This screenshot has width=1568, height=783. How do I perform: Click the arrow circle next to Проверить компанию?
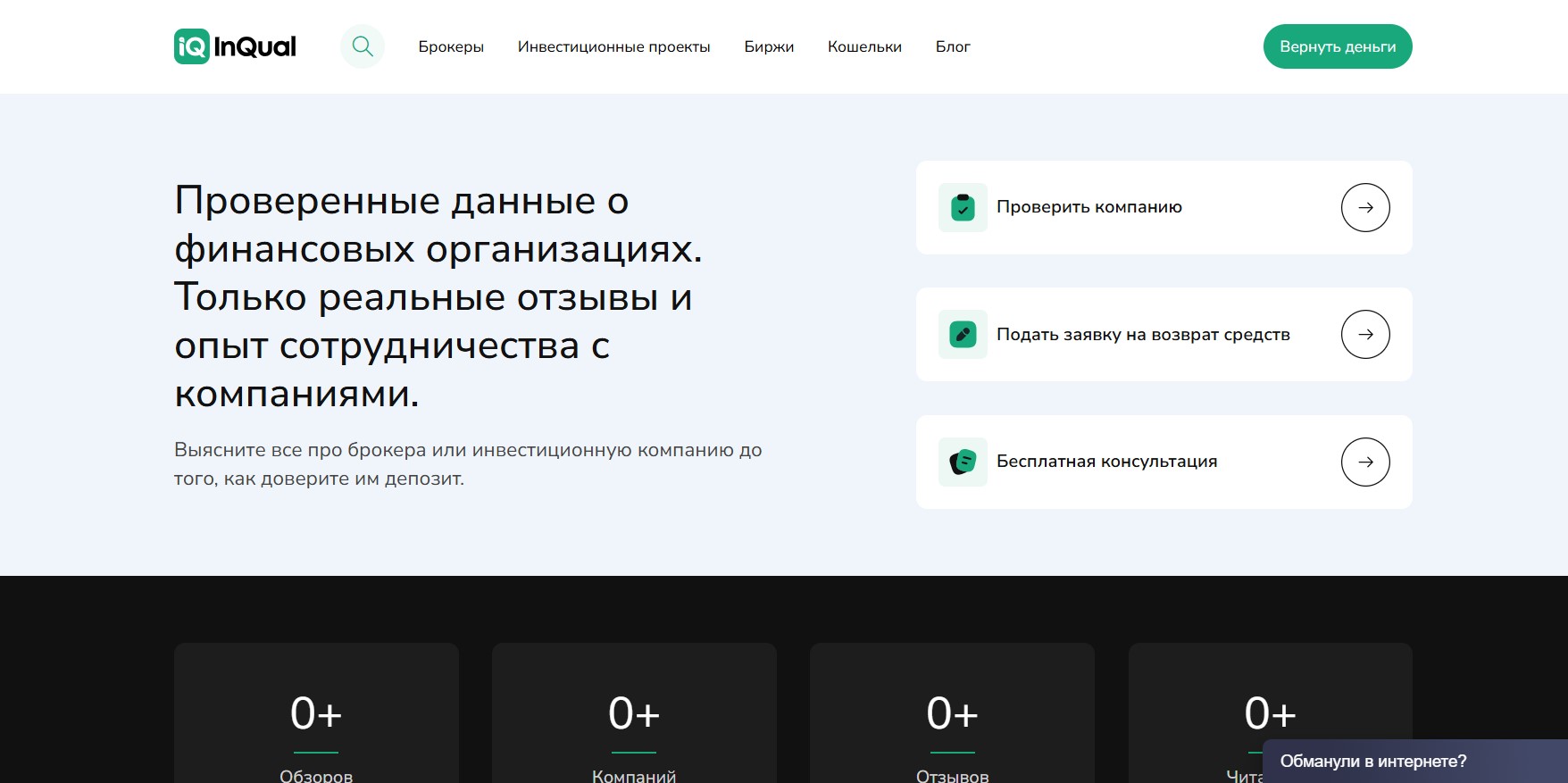(1365, 207)
